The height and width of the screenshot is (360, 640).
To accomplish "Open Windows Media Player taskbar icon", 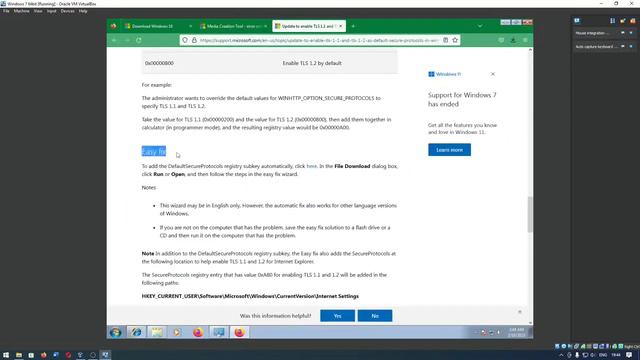I will point(177,332).
